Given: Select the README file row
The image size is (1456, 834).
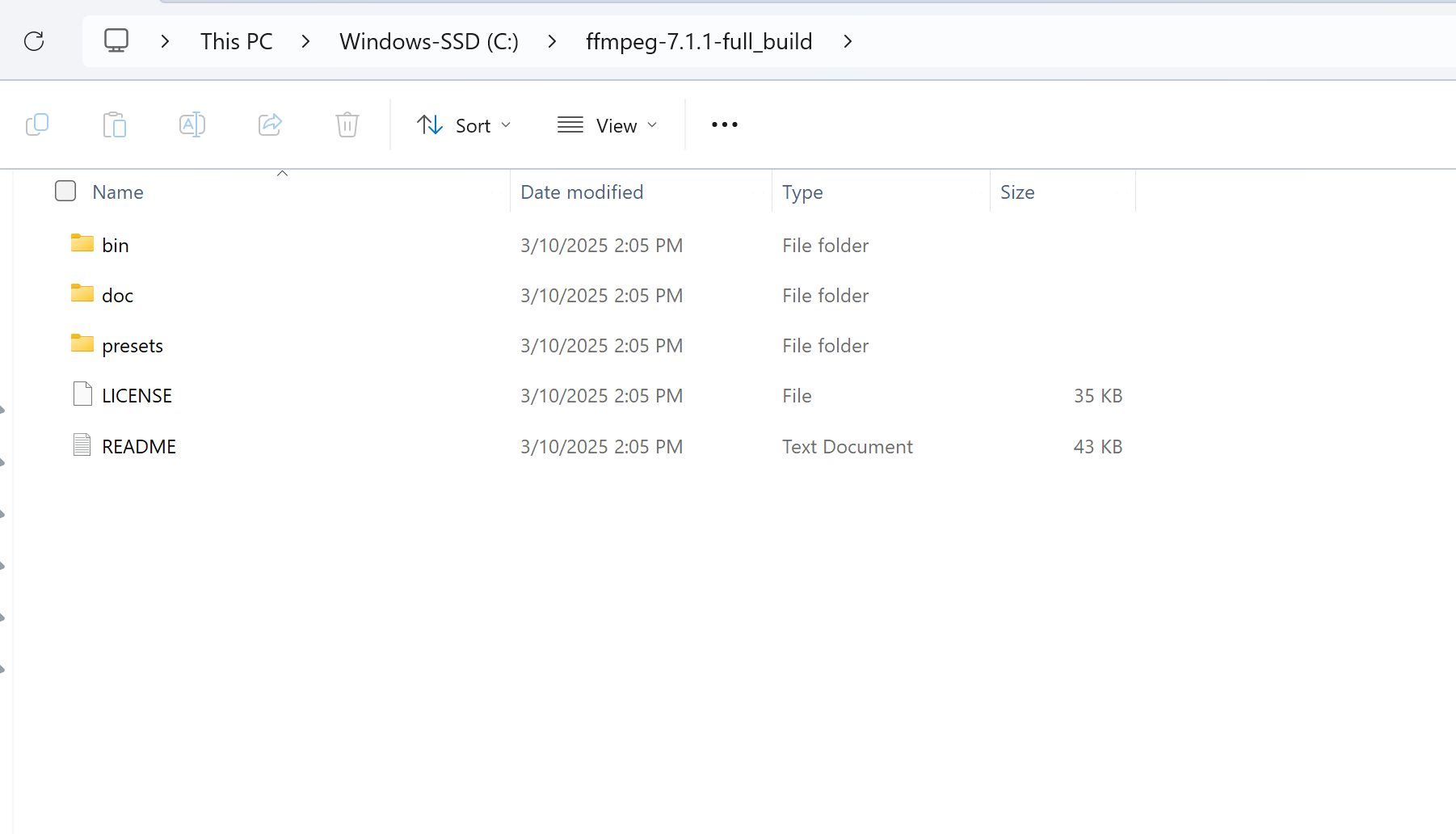Looking at the screenshot, I should click(138, 446).
